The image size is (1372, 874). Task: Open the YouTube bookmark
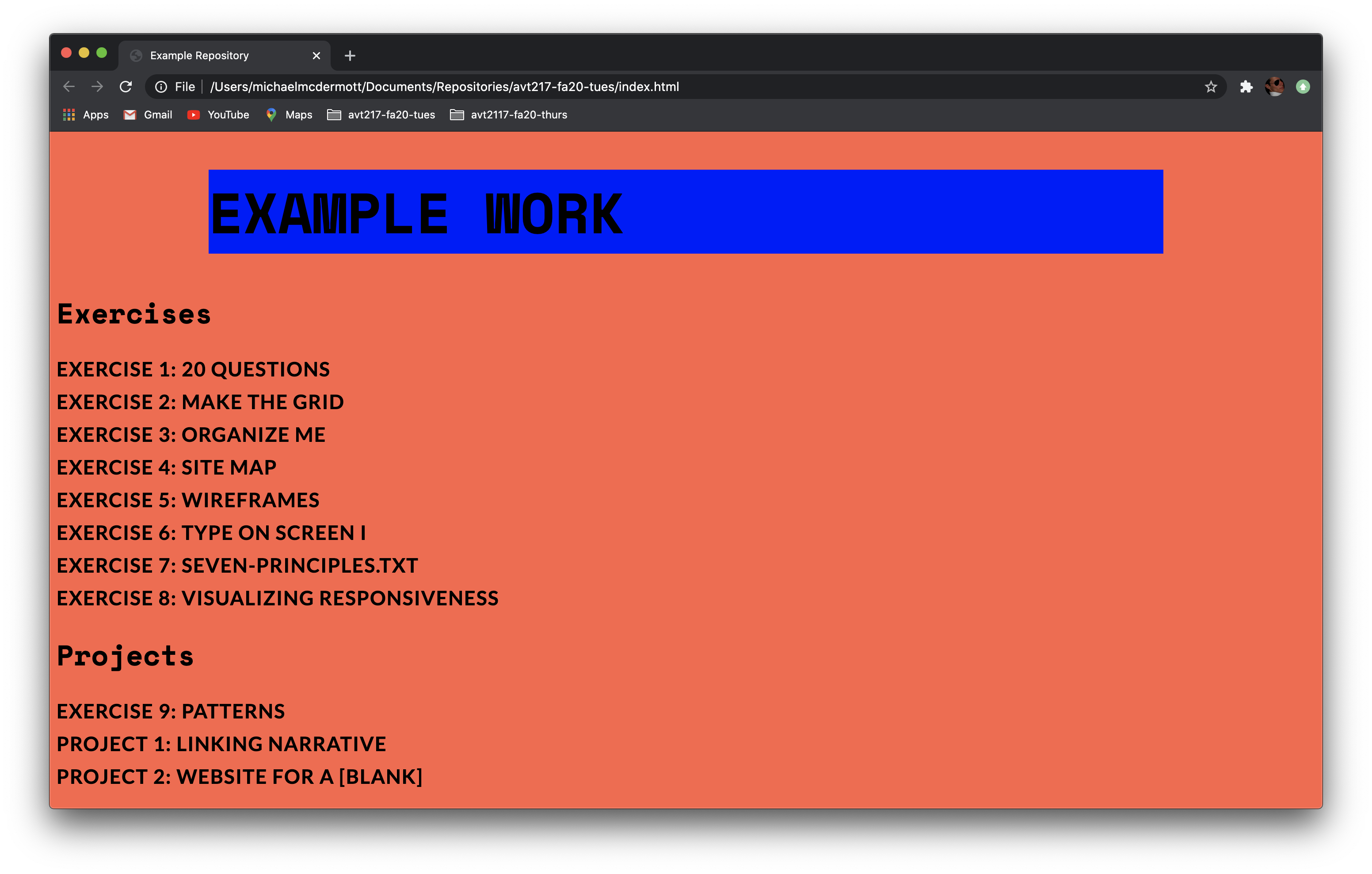[218, 114]
